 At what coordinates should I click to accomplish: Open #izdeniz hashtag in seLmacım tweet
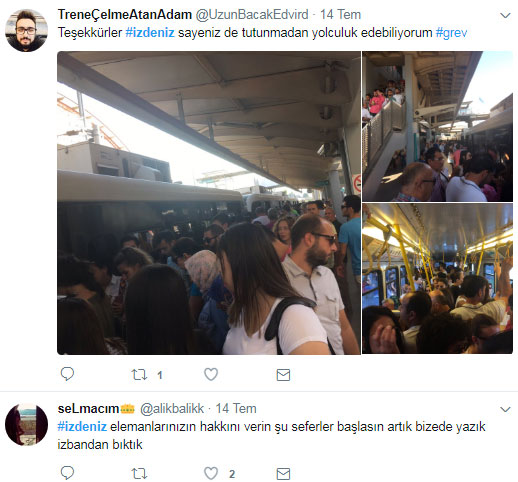tap(82, 427)
